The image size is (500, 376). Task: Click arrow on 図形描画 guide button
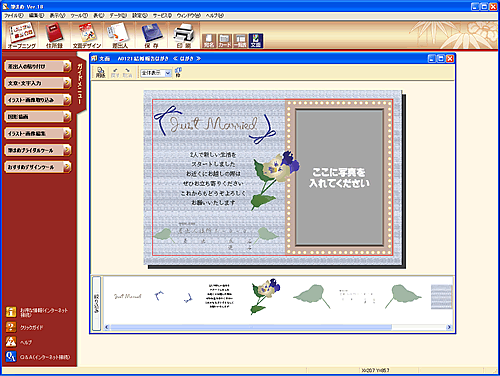67,117
